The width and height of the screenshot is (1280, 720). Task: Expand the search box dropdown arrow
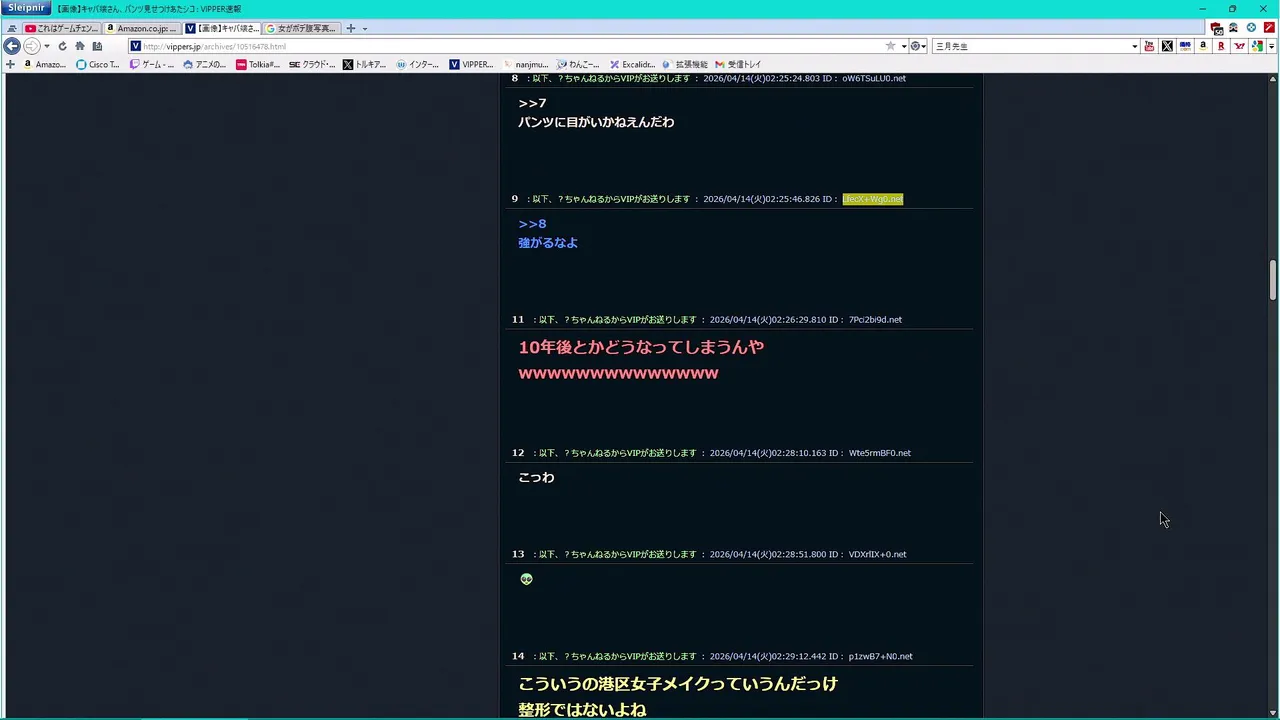[1135, 46]
